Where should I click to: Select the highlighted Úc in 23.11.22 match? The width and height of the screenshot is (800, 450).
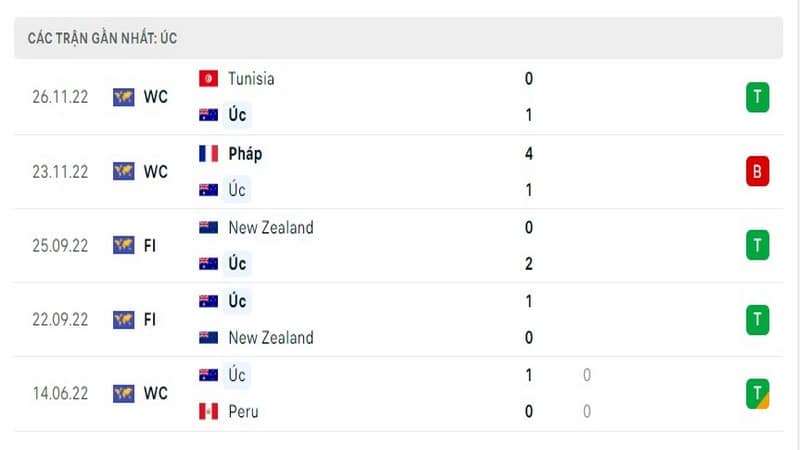(237, 190)
